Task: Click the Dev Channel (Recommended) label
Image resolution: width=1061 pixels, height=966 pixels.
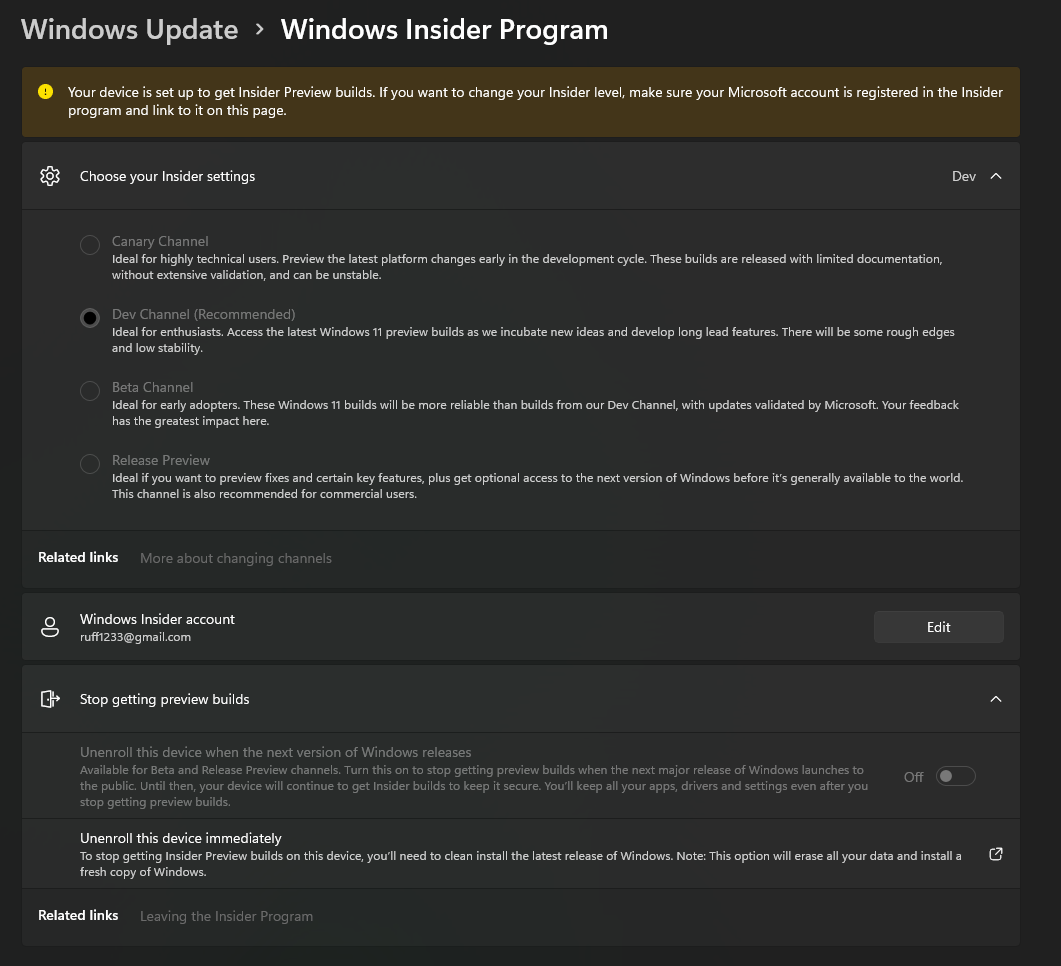Action: tap(204, 315)
